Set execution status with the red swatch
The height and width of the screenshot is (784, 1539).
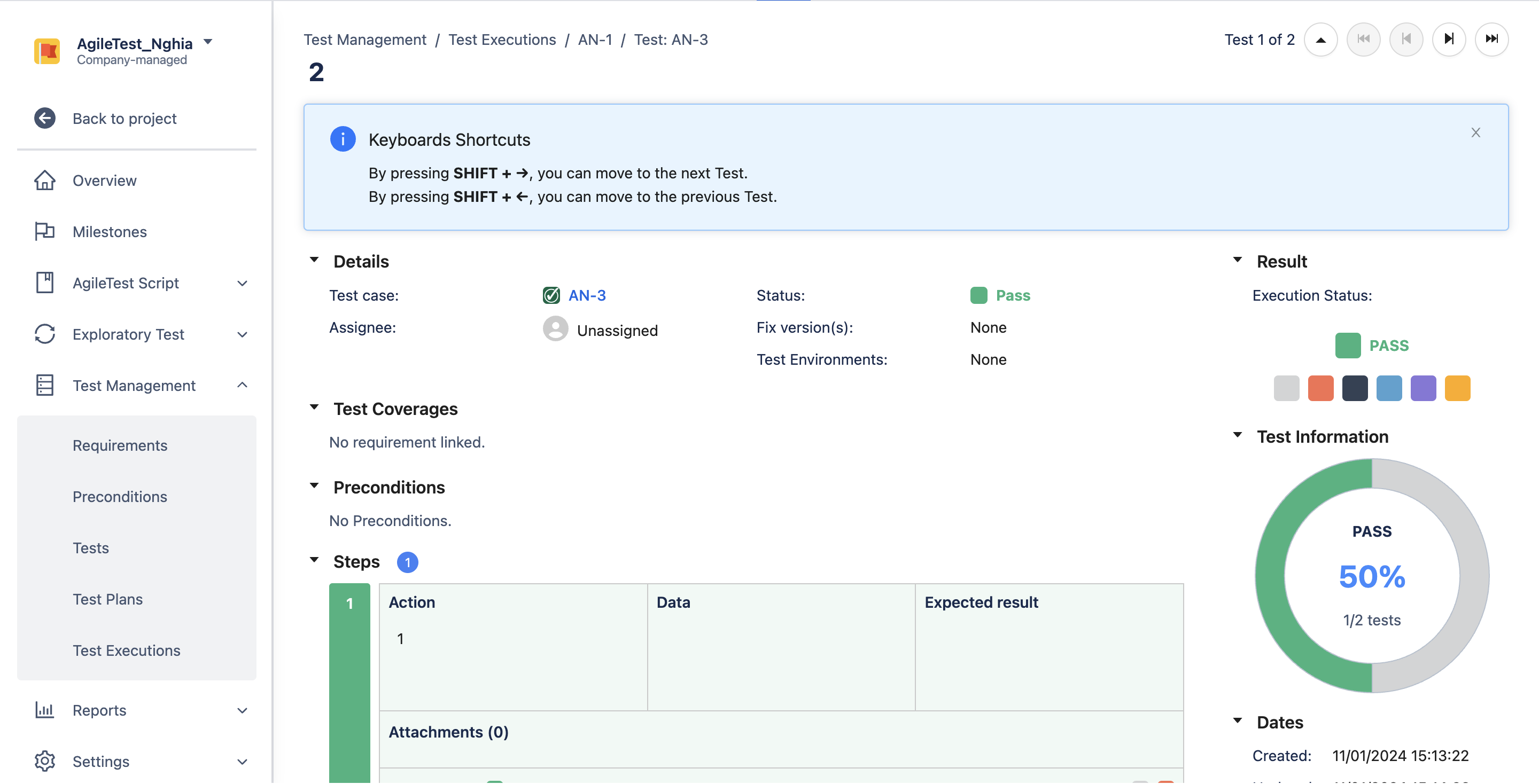(1320, 388)
